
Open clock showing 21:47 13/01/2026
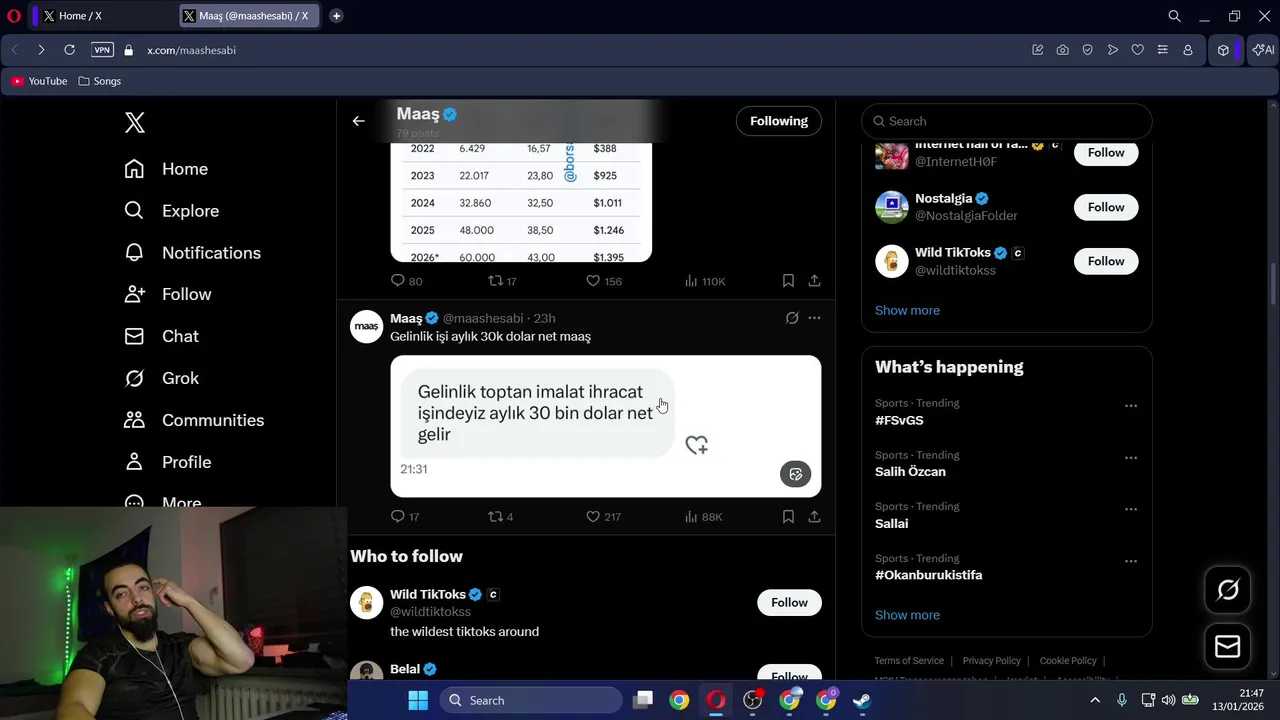click(1239, 700)
